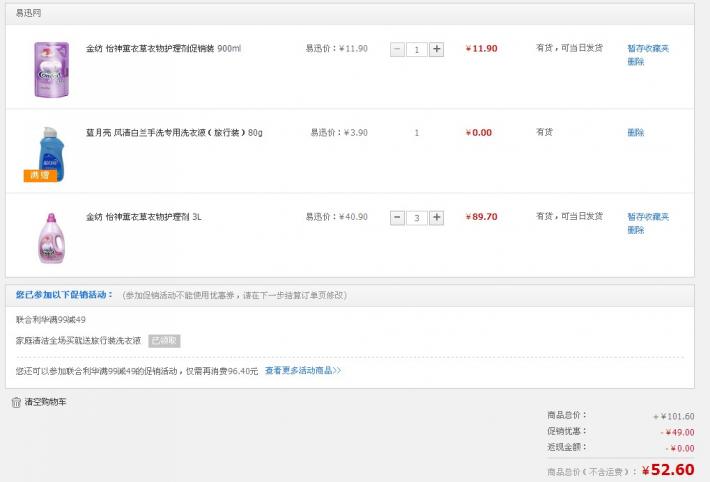Delete the 金纺 900ml item from cart
This screenshot has width=710, height=482.
pyautogui.click(x=635, y=62)
